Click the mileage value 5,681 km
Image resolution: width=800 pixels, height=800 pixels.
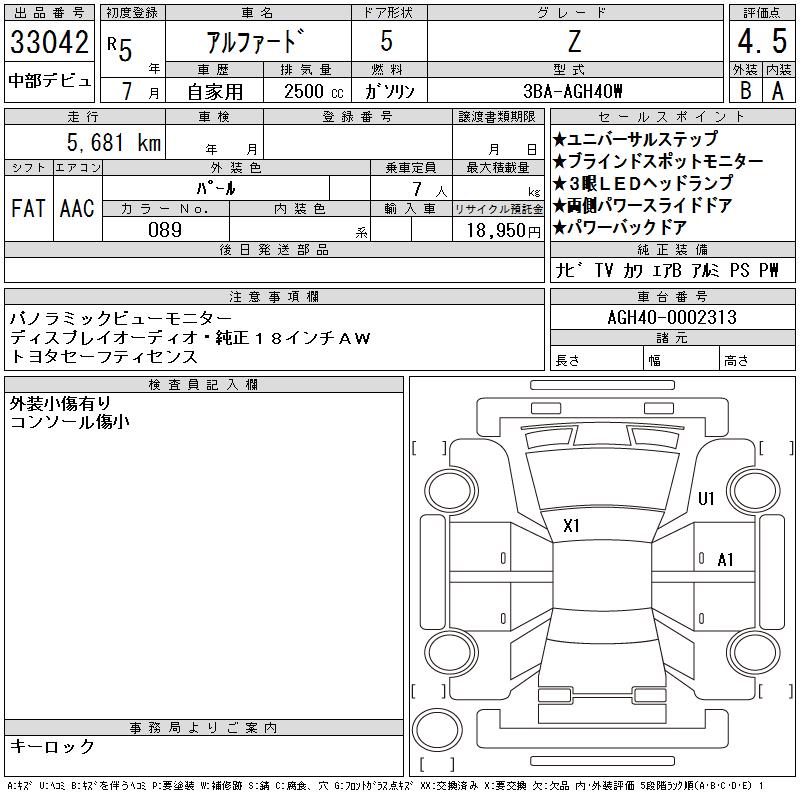pyautogui.click(x=114, y=142)
